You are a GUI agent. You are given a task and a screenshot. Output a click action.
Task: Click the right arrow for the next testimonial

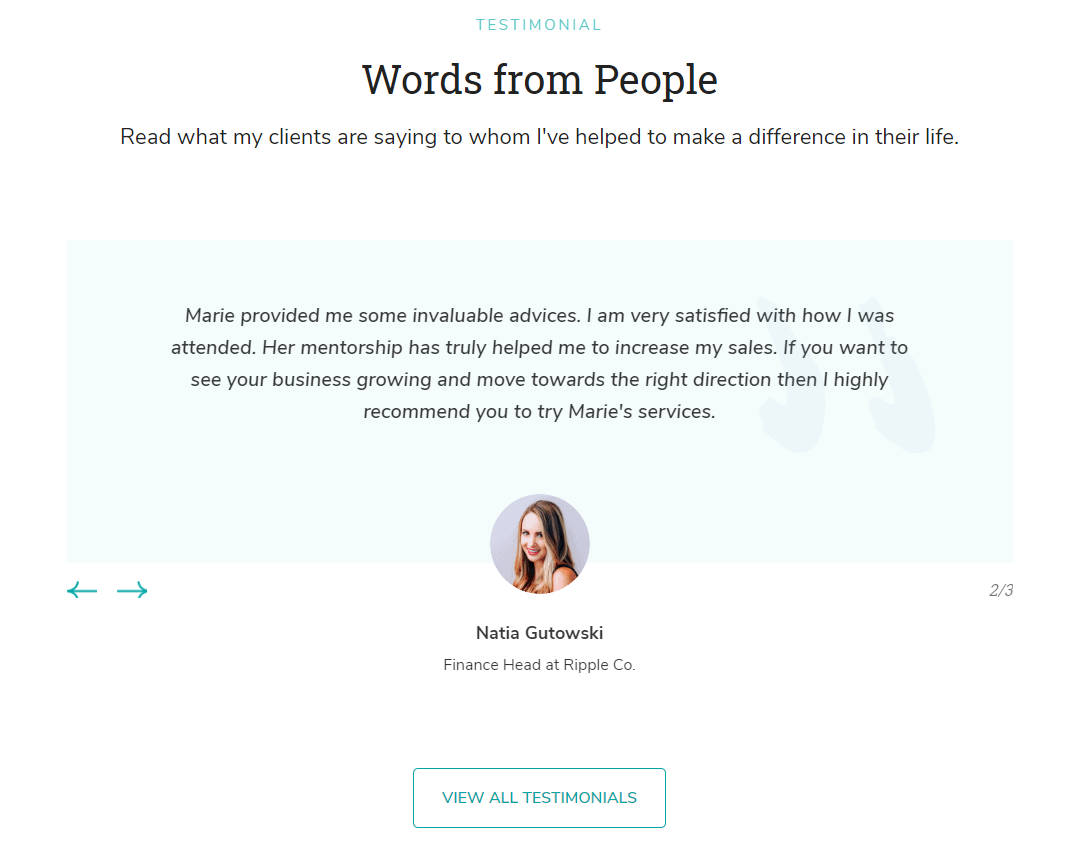click(131, 590)
